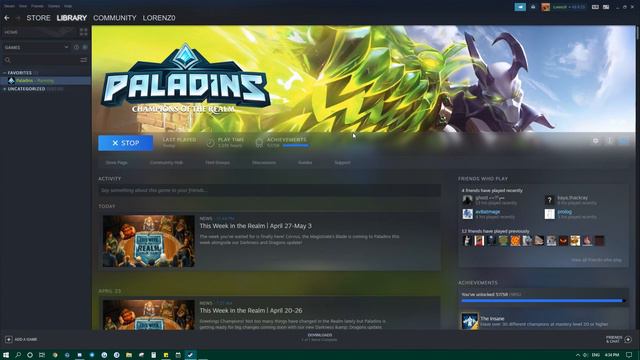640x360 pixels.
Task: Enter VR mode icon
Action: (x=595, y=7)
